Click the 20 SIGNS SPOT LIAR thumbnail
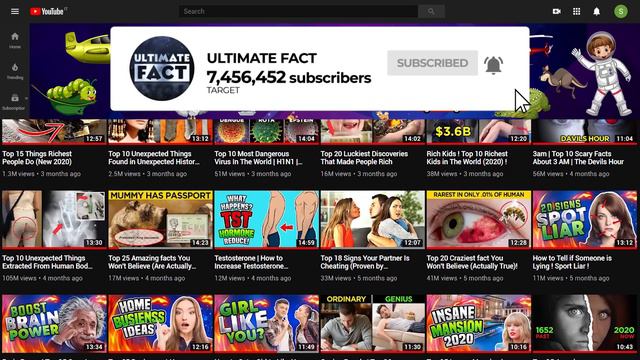 click(584, 219)
